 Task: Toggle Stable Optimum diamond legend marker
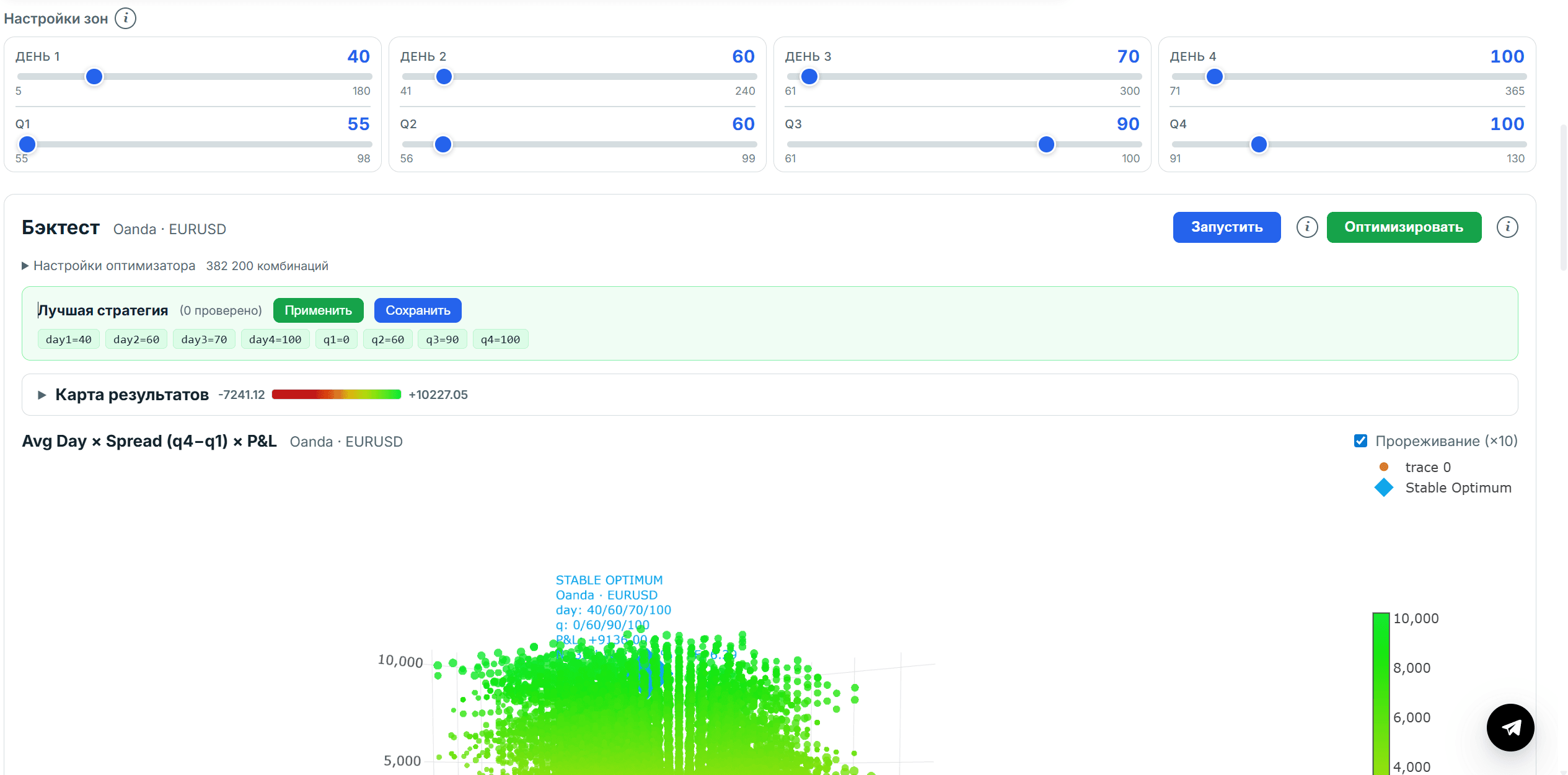(1384, 488)
